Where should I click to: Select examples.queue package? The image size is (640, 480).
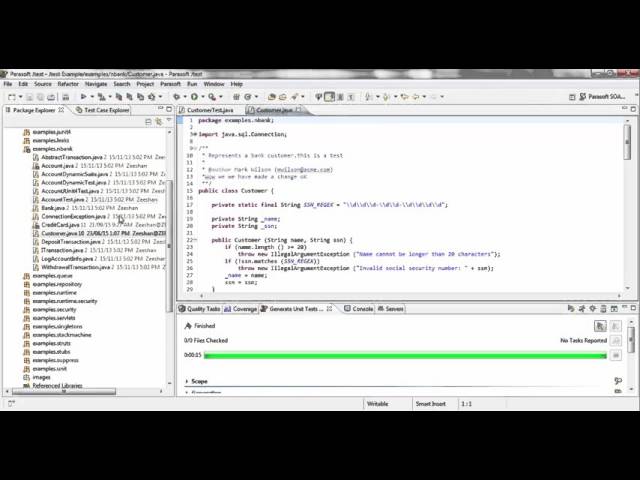(52, 276)
